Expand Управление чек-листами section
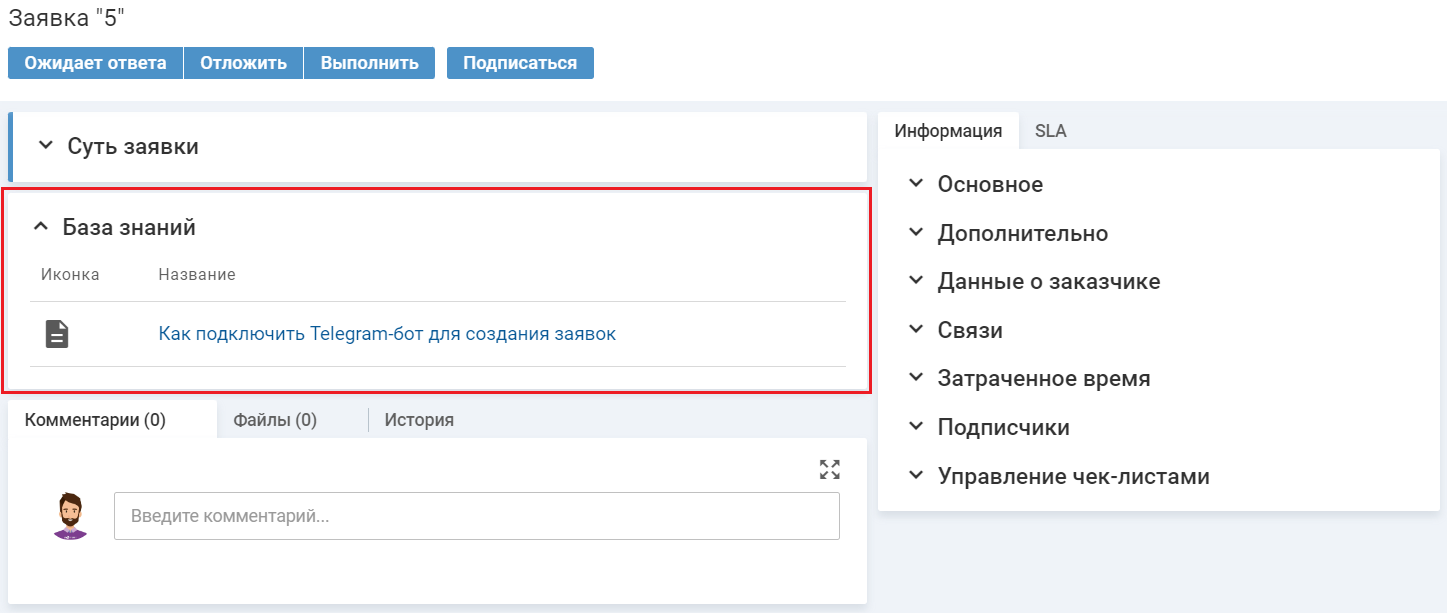 point(915,476)
